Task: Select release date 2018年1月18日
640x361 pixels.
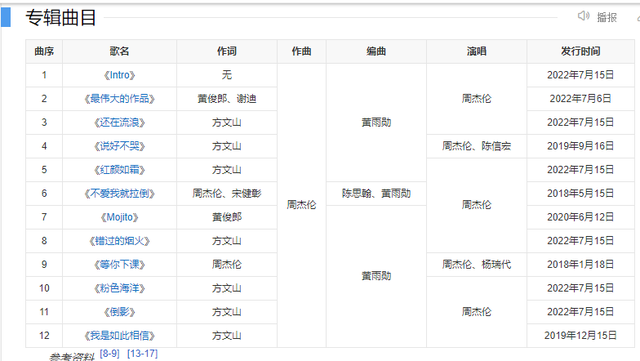Action: pos(580,265)
